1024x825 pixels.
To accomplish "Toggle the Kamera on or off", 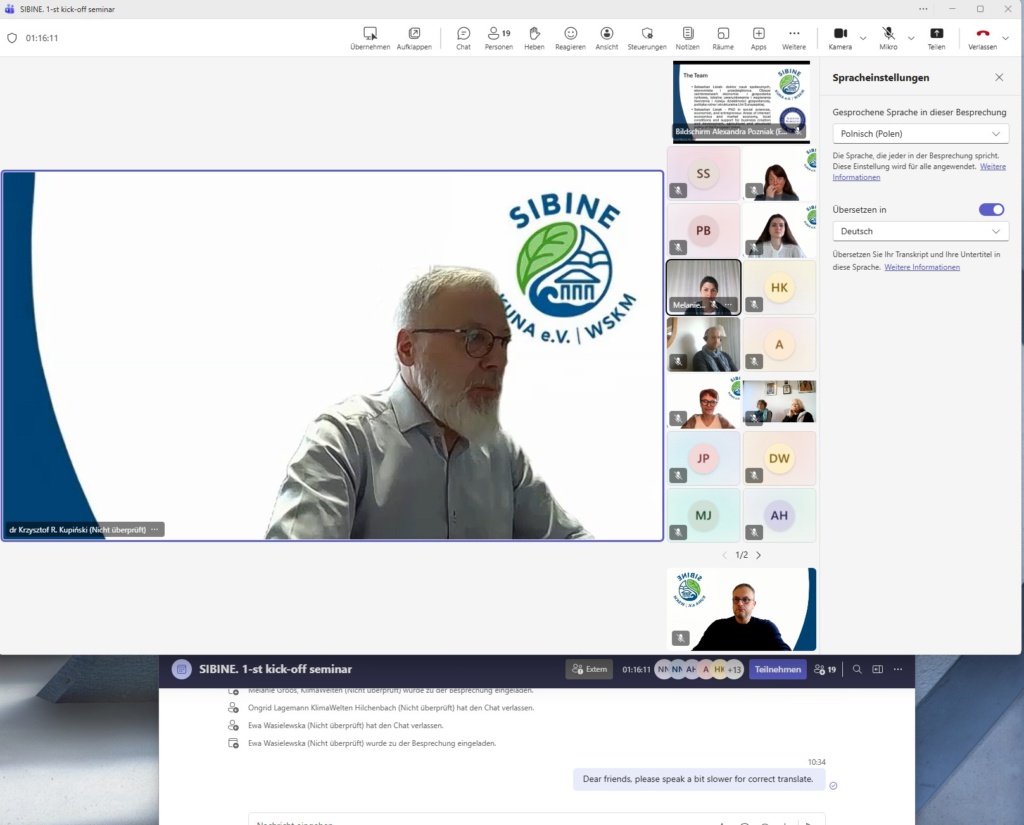I will [840, 38].
